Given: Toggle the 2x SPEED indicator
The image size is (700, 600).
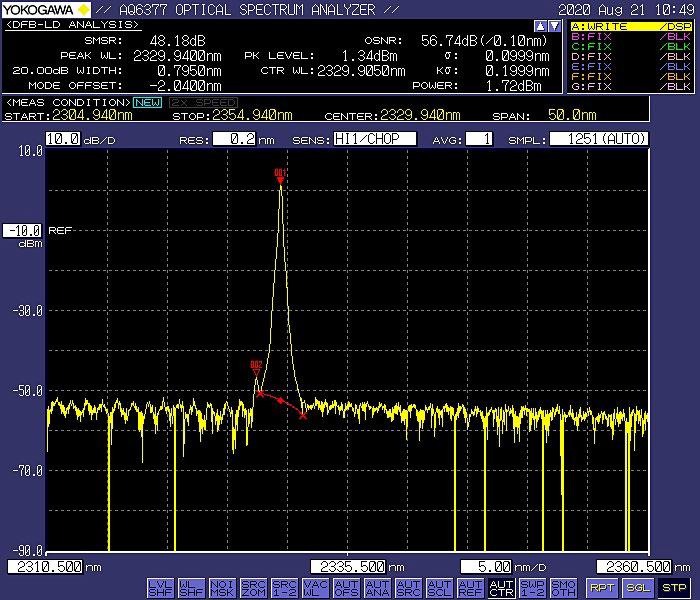Looking at the screenshot, I should point(203,103).
